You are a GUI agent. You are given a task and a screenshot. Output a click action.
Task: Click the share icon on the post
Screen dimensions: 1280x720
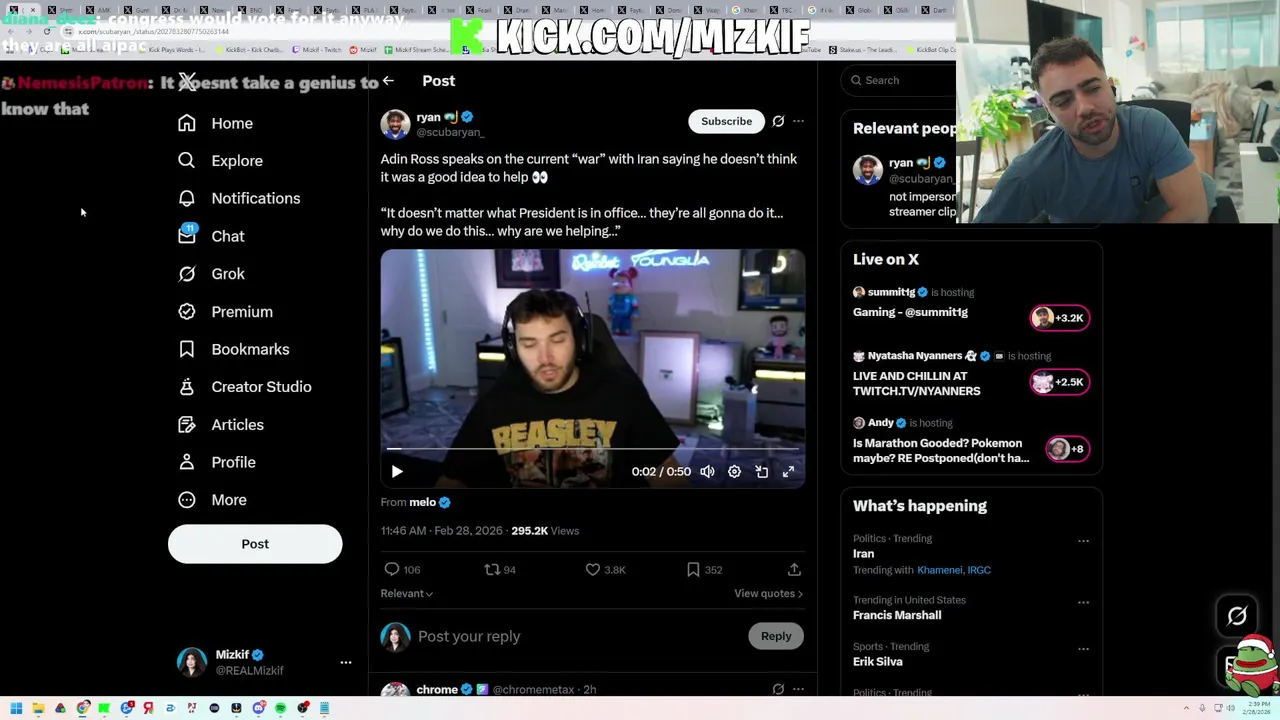click(794, 569)
